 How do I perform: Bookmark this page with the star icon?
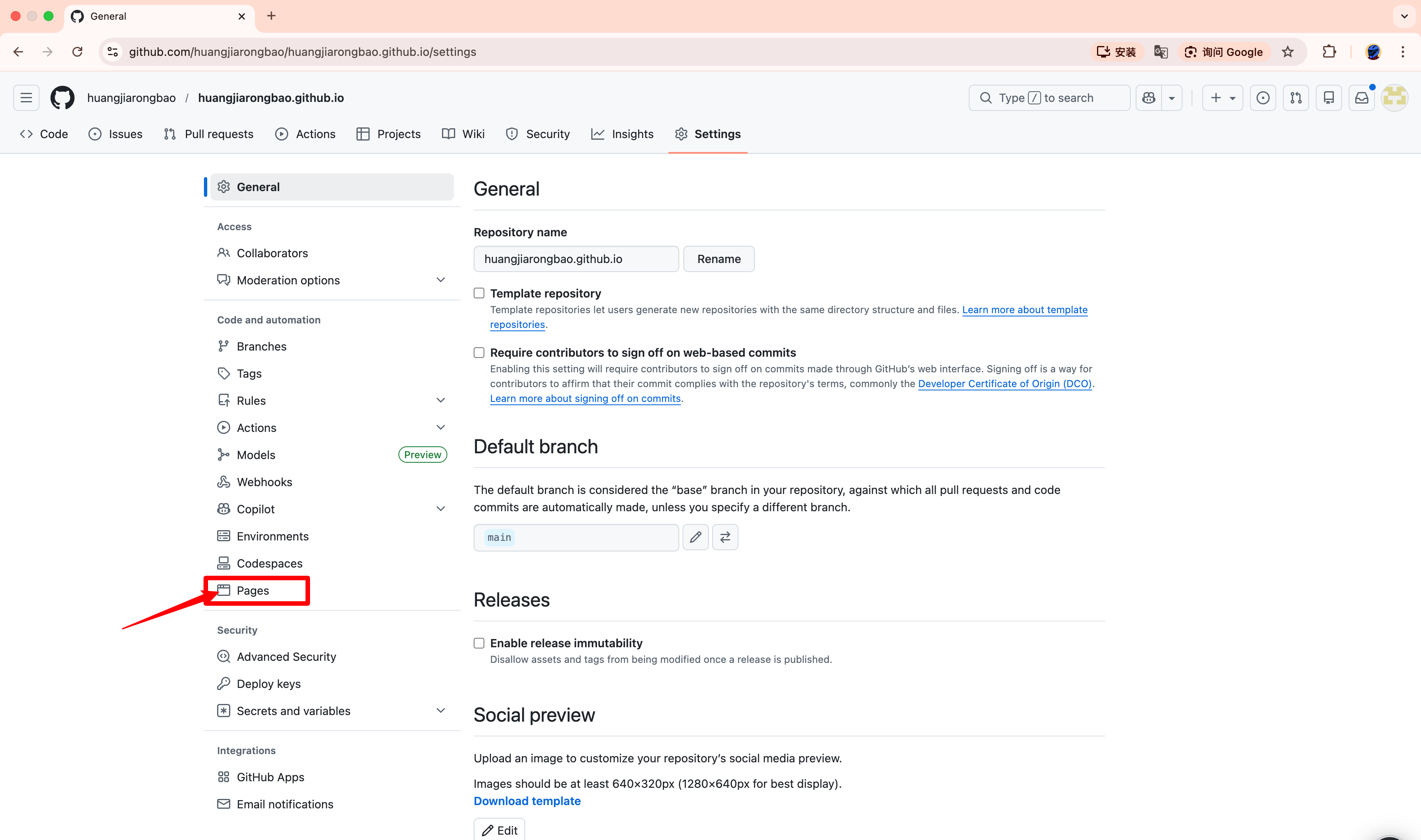(x=1288, y=52)
